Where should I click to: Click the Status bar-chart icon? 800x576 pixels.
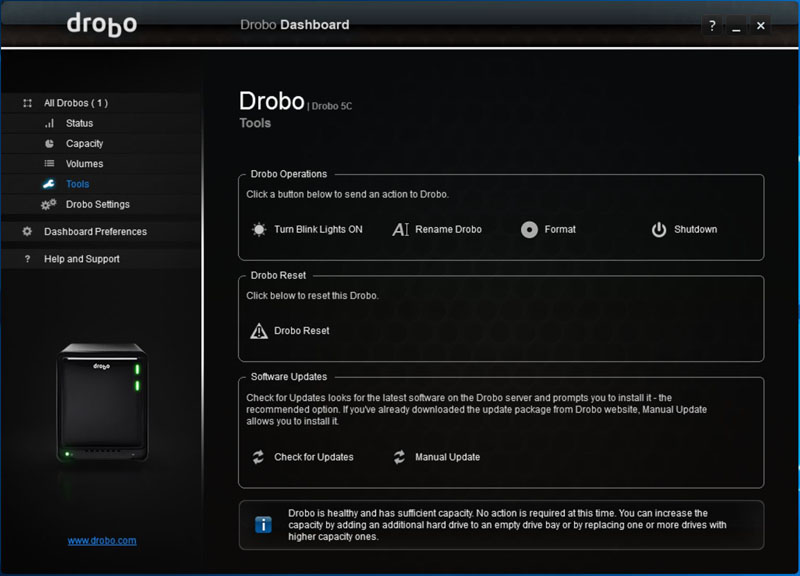(x=49, y=123)
